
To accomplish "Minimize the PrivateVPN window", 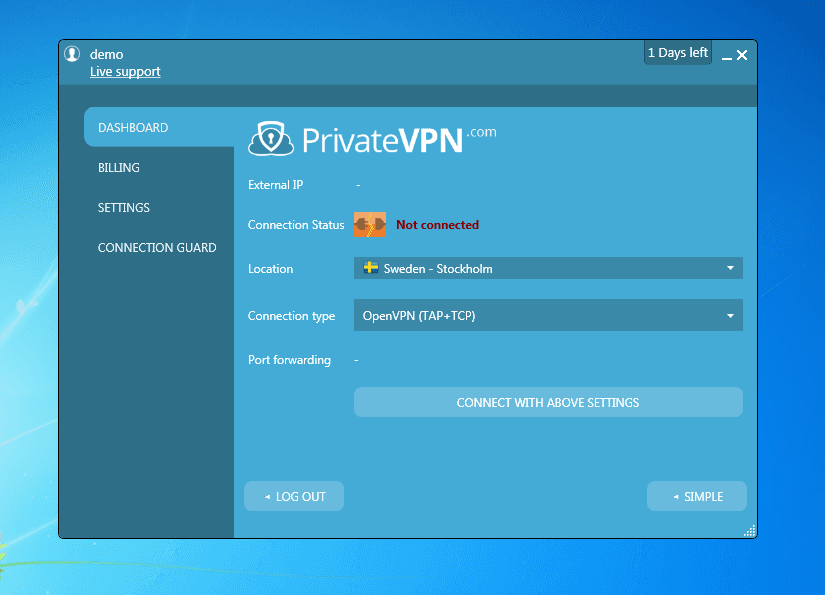I will 726,56.
